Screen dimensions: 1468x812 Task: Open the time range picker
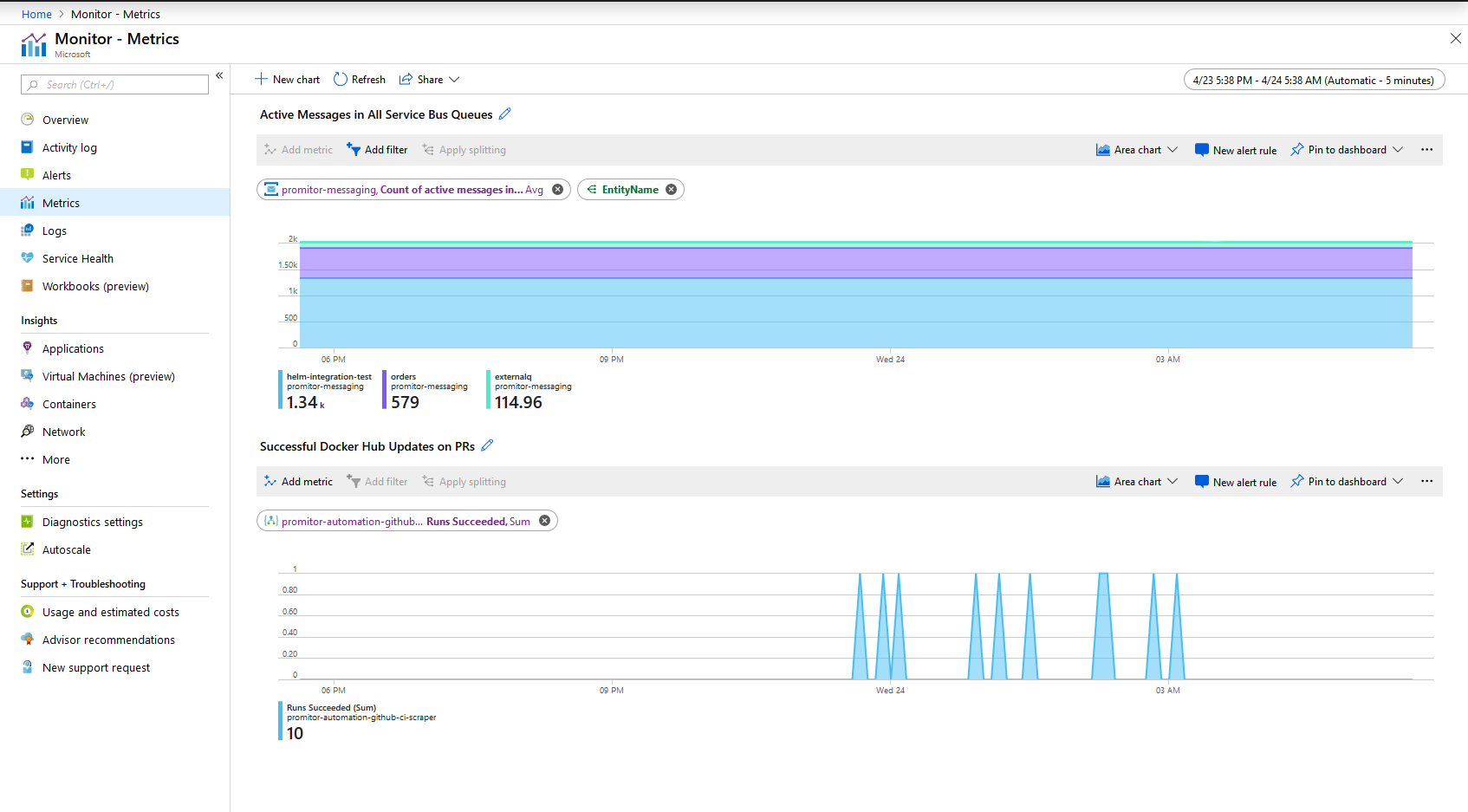tap(1313, 80)
